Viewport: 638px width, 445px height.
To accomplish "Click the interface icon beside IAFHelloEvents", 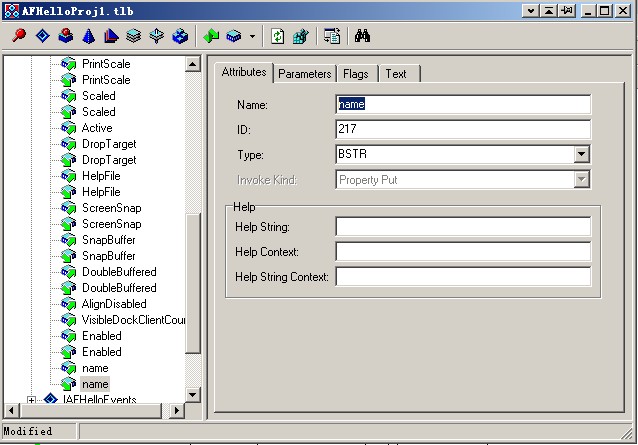I will tap(50, 398).
